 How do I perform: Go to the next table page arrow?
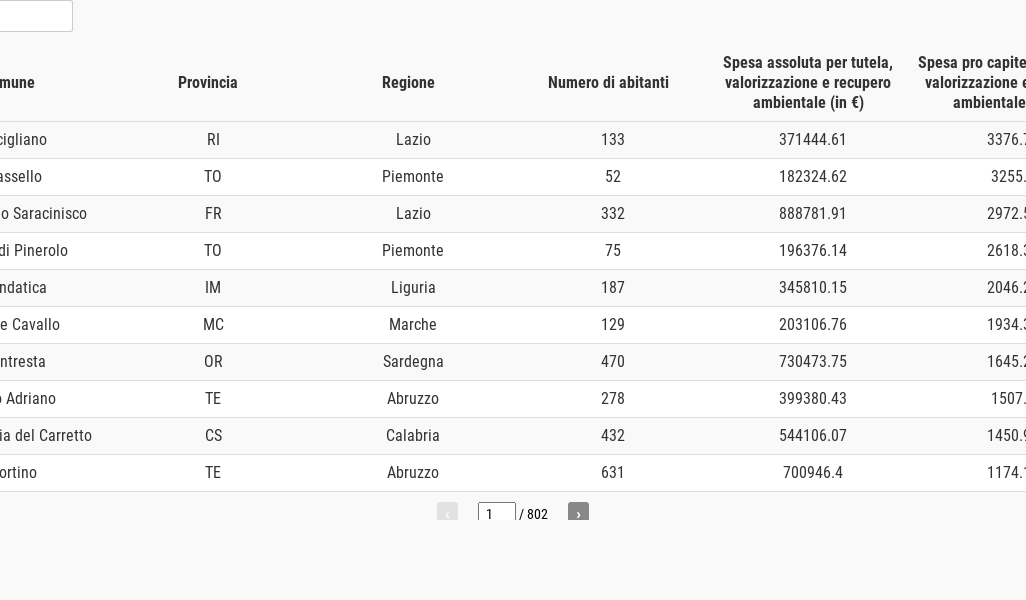click(578, 513)
